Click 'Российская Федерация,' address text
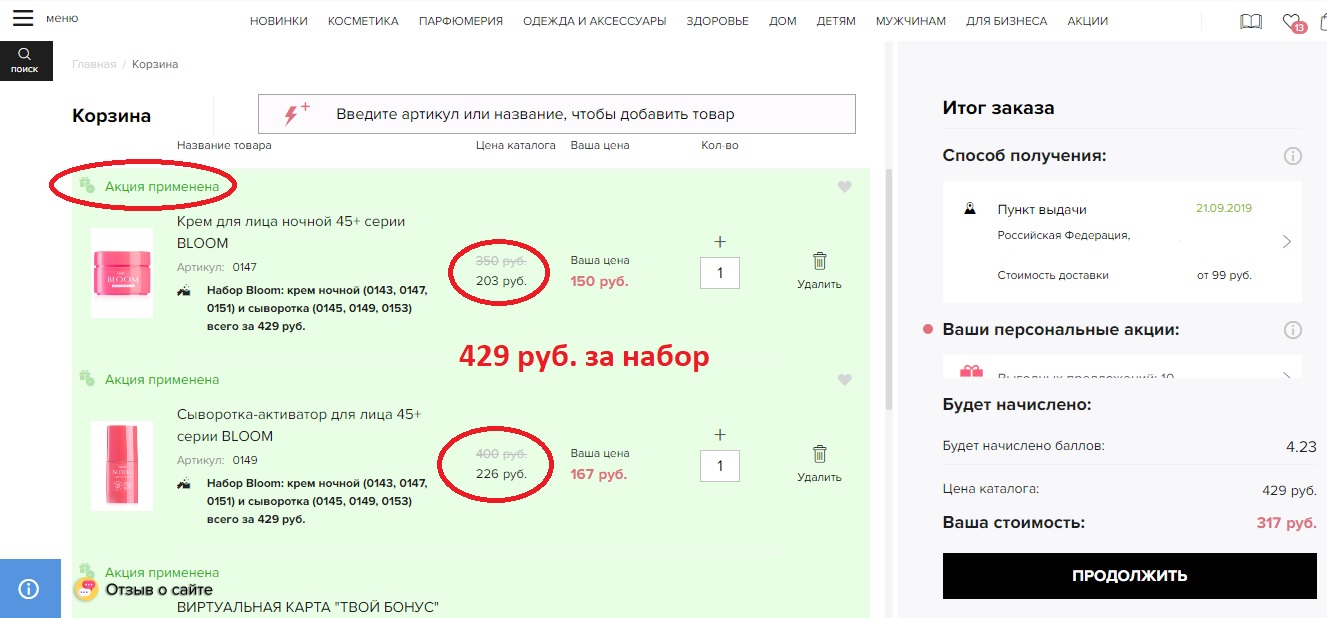This screenshot has width=1327, height=618. (x=1064, y=236)
